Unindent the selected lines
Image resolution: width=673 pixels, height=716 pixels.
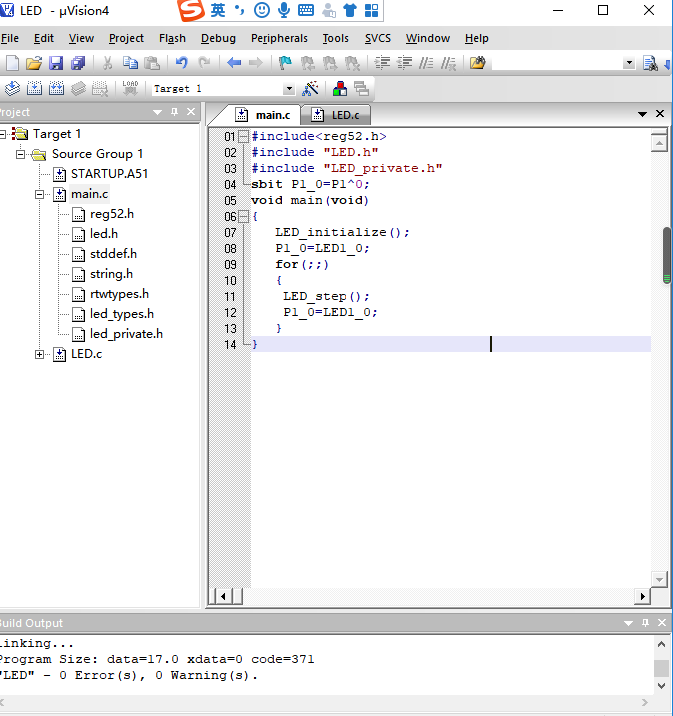click(405, 63)
